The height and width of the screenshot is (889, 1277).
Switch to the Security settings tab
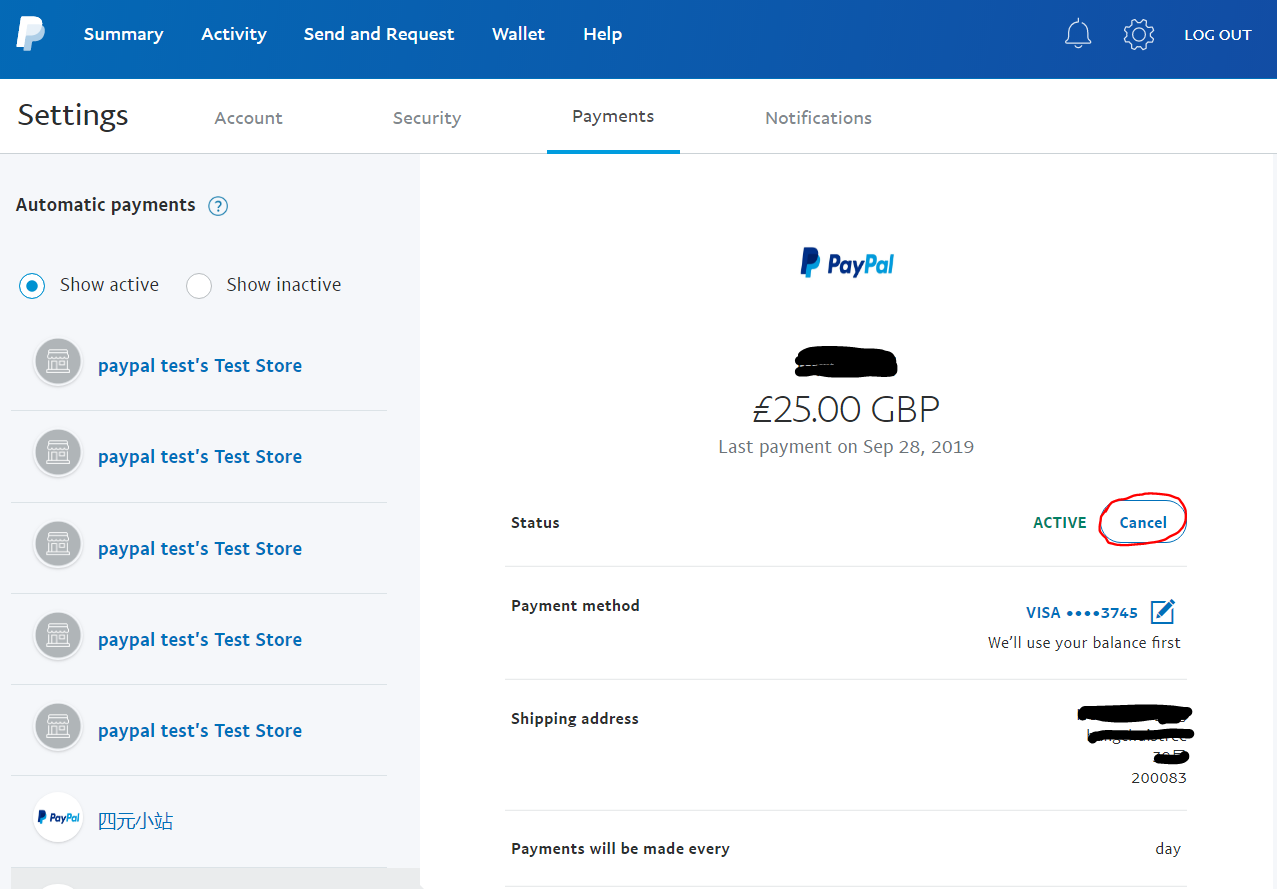coord(427,118)
